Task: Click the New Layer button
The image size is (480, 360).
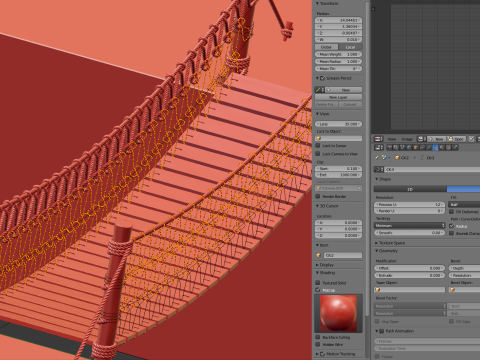Action: 339,97
